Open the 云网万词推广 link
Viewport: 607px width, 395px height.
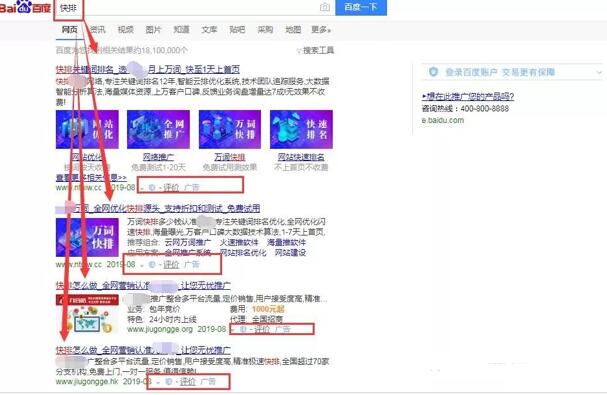pos(188,242)
